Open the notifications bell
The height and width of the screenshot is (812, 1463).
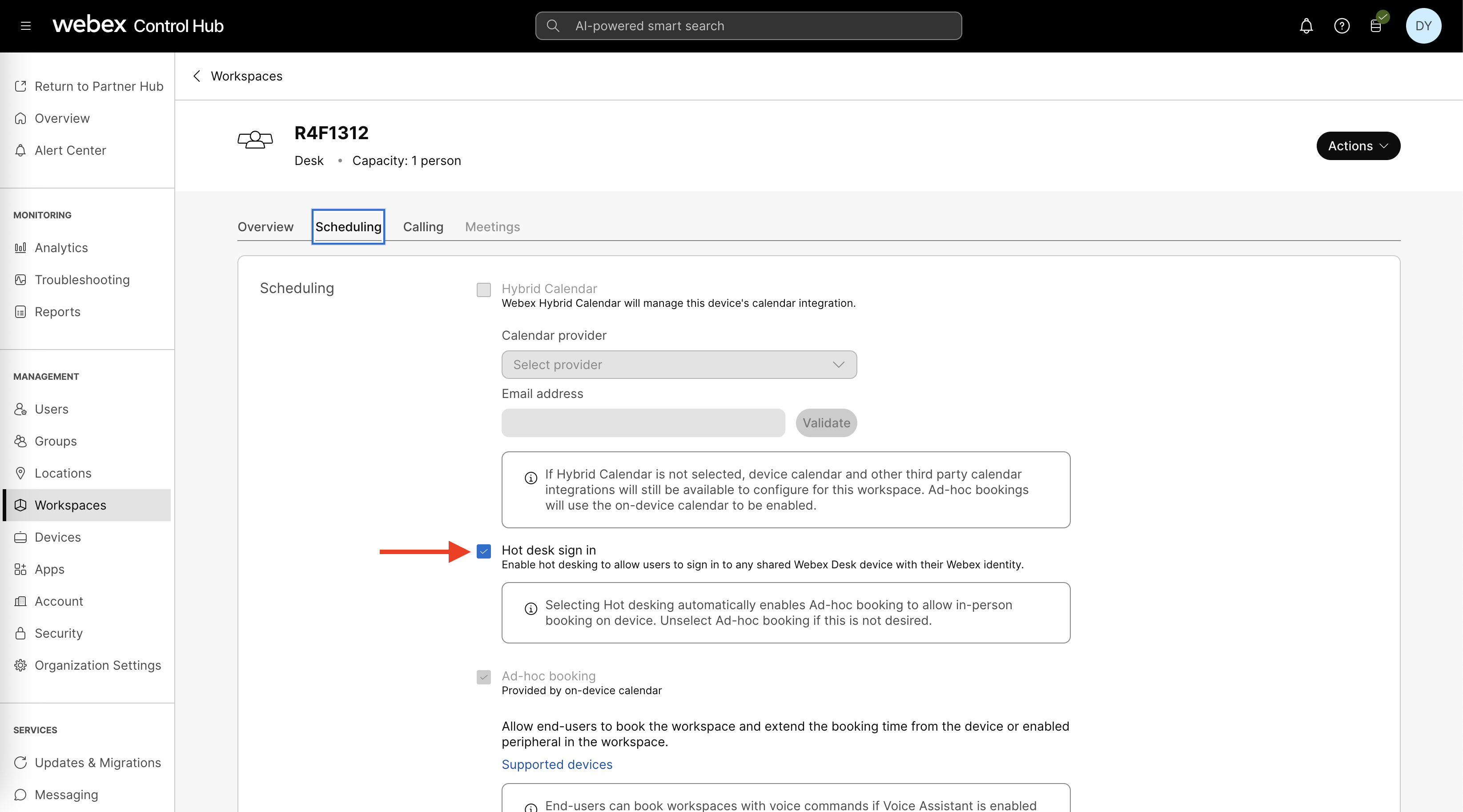click(x=1306, y=25)
